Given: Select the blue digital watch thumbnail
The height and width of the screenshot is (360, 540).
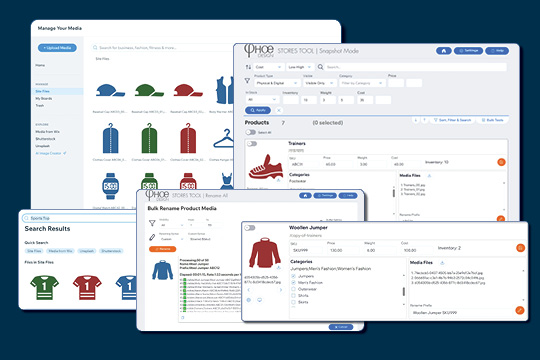Looking at the screenshot, I should (111, 186).
